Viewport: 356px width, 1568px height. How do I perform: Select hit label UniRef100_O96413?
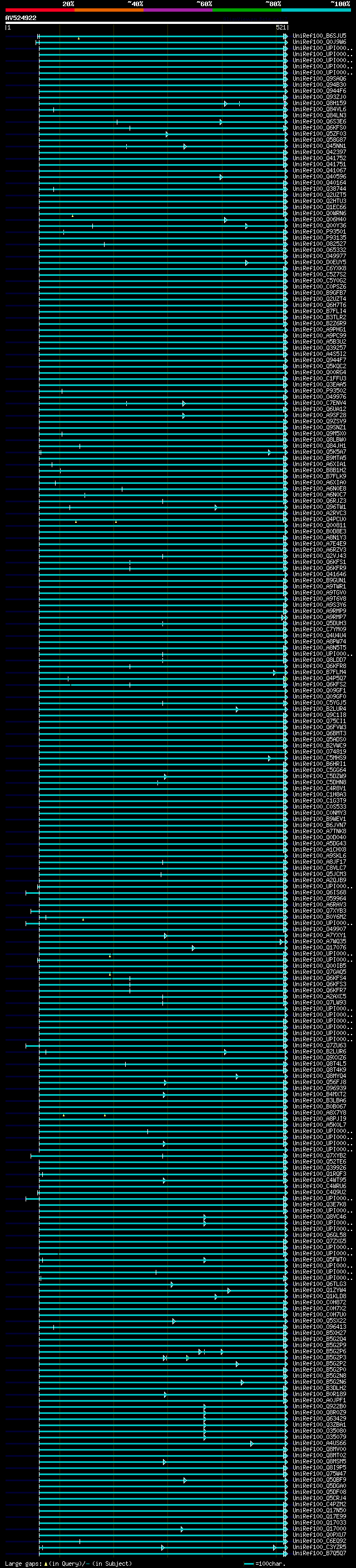tap(319, 1327)
